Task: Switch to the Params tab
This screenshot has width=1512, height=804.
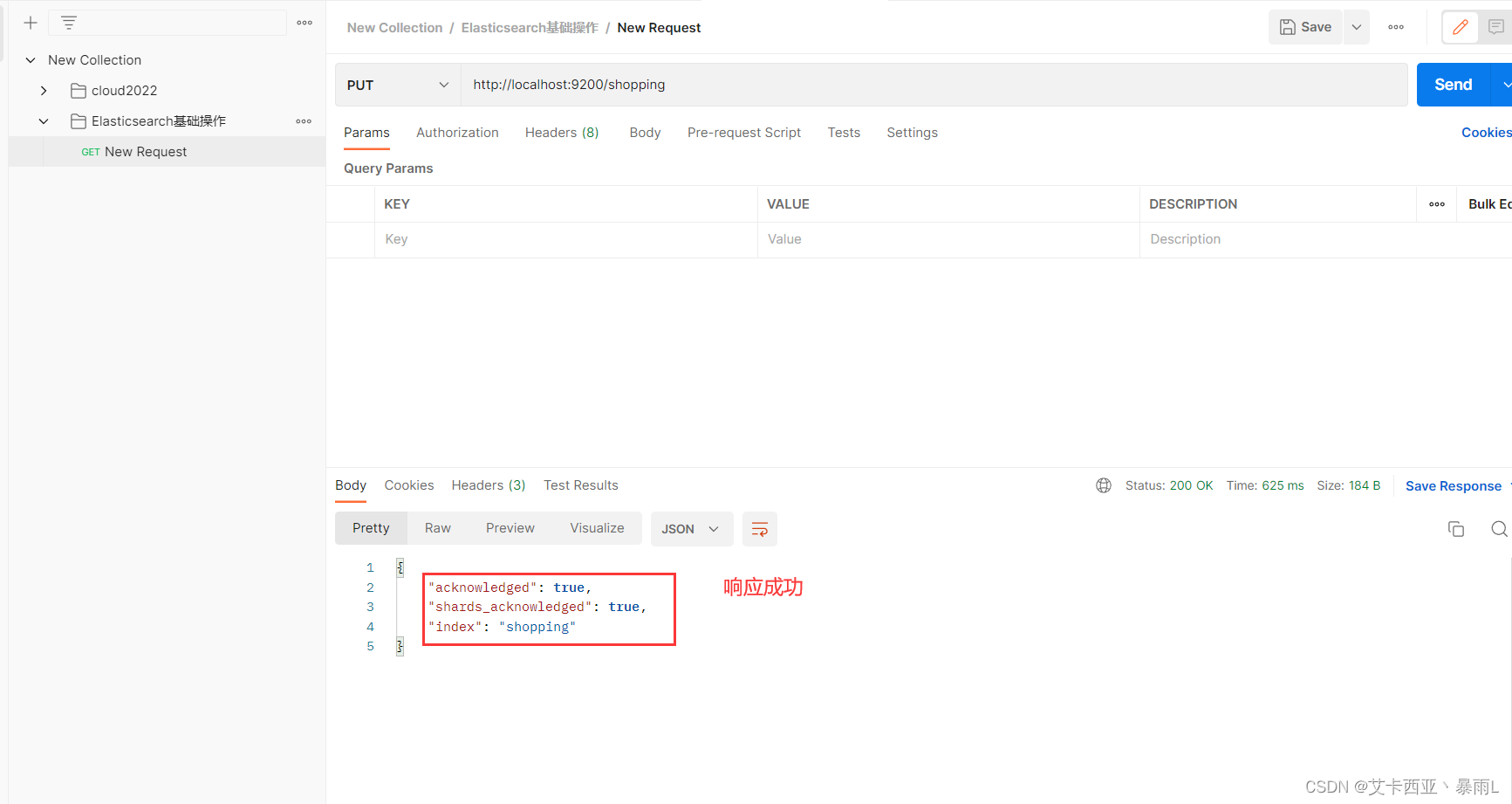Action: point(366,133)
